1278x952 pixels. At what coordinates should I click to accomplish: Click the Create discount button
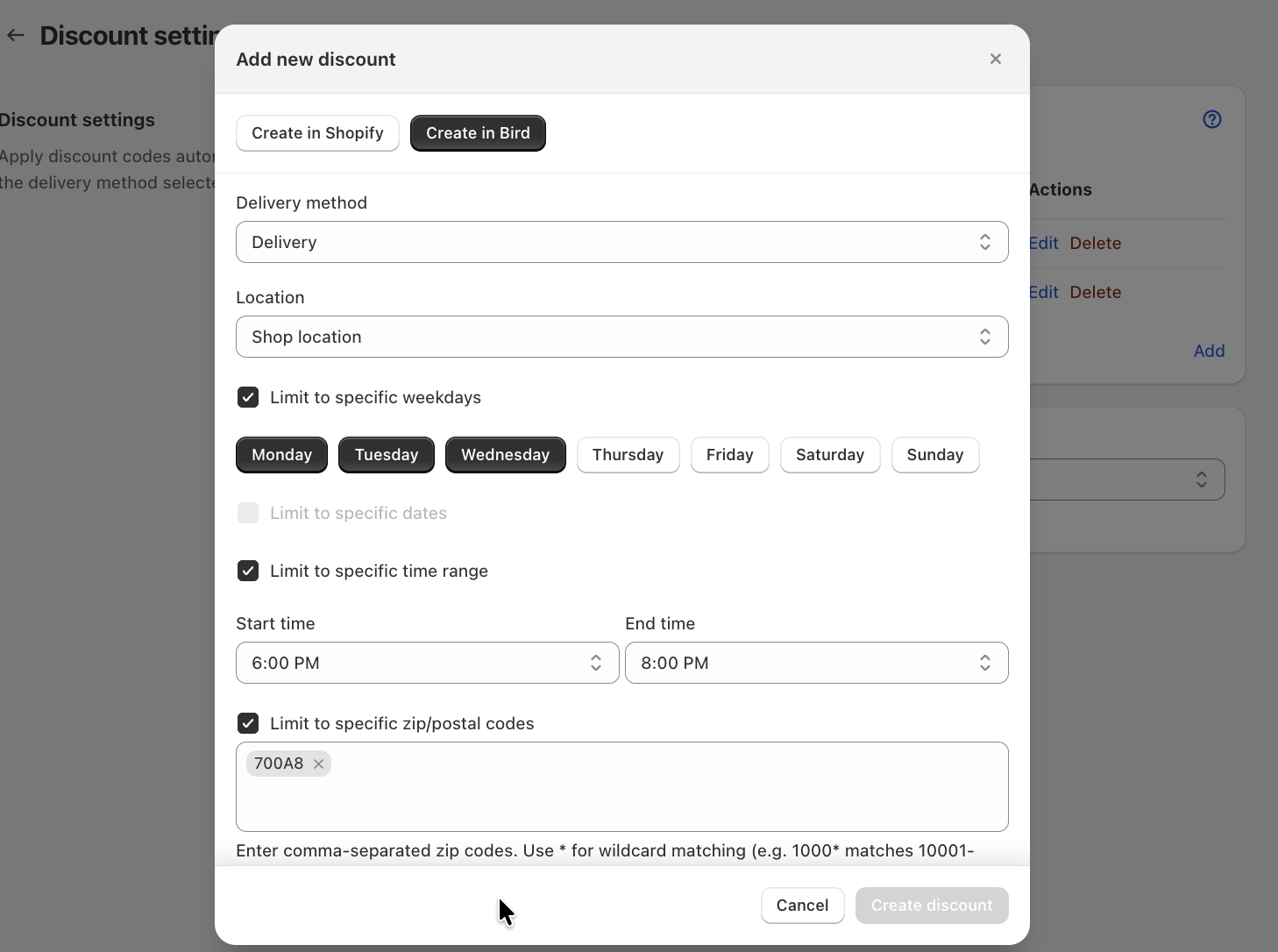932,906
